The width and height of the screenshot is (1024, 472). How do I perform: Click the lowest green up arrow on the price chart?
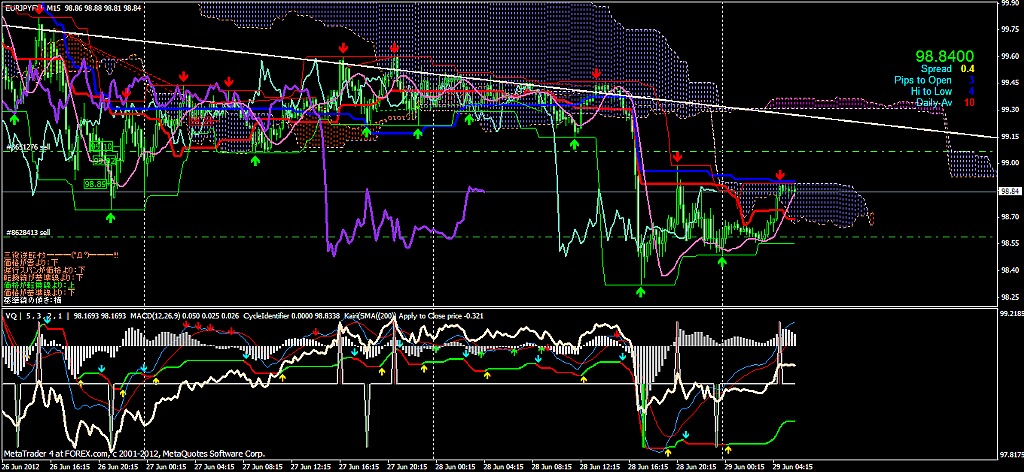(641, 290)
